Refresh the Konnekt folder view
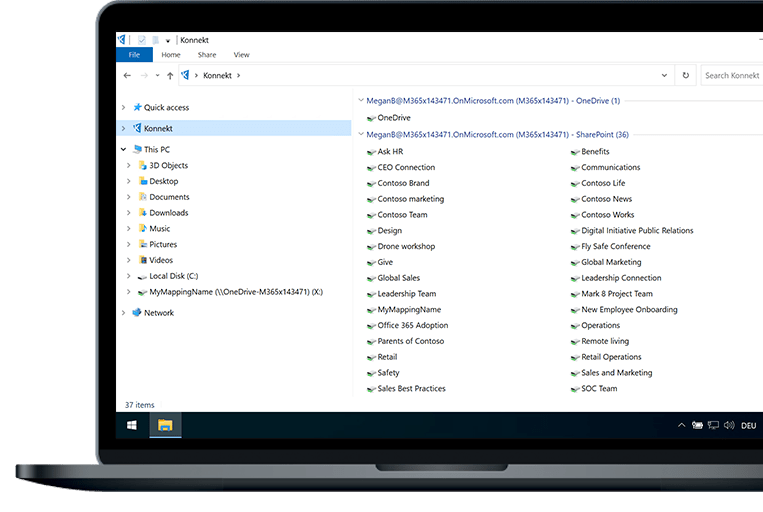 [x=686, y=75]
